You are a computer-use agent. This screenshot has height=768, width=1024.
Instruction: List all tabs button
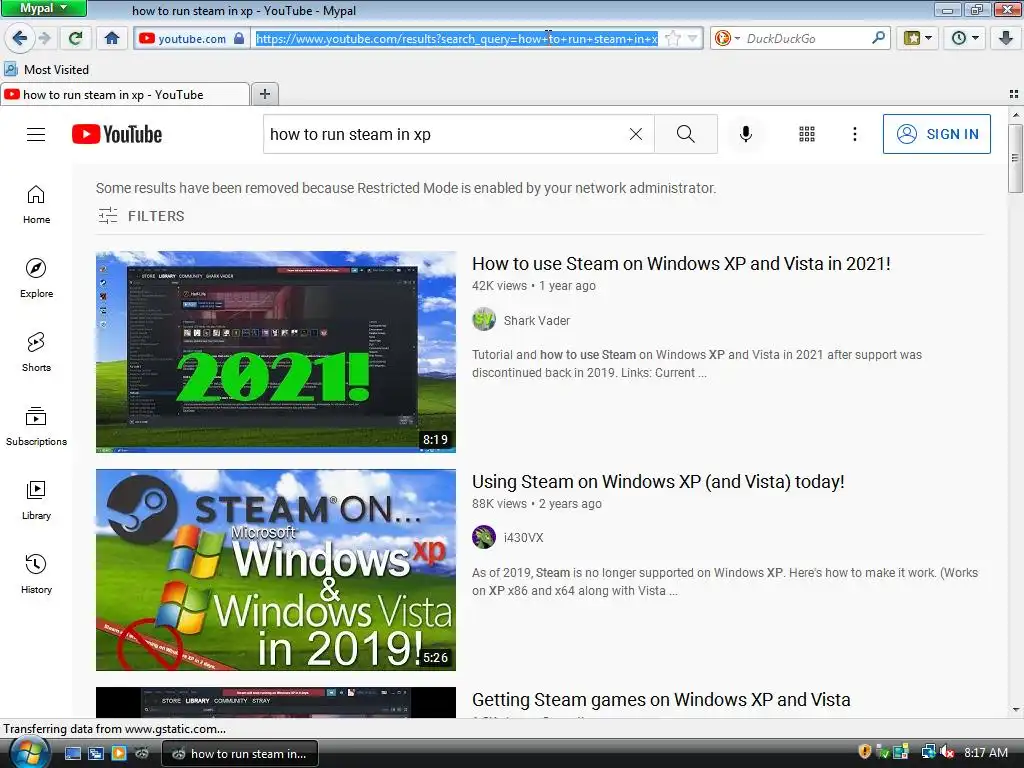[x=1014, y=94]
